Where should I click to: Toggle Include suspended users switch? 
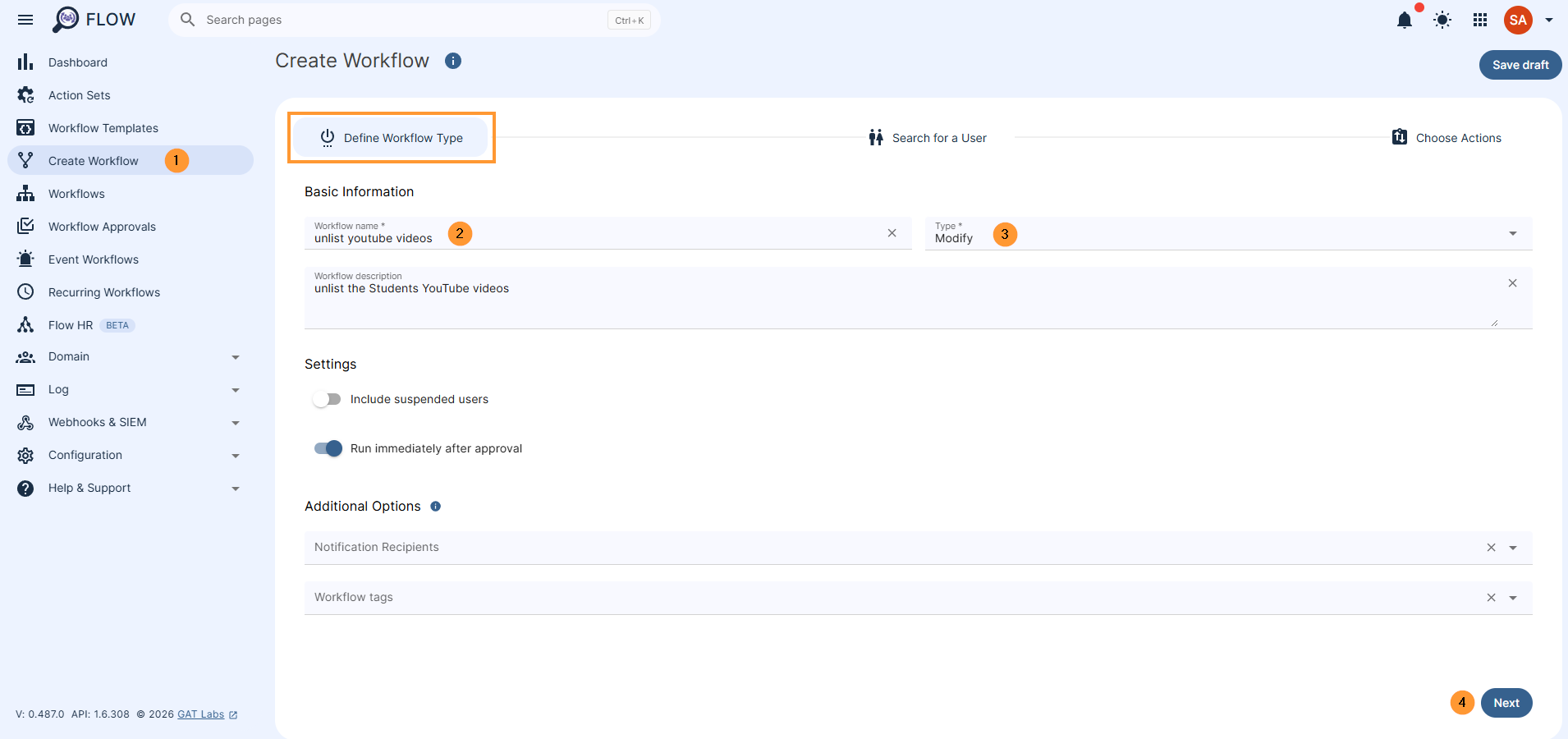point(327,399)
